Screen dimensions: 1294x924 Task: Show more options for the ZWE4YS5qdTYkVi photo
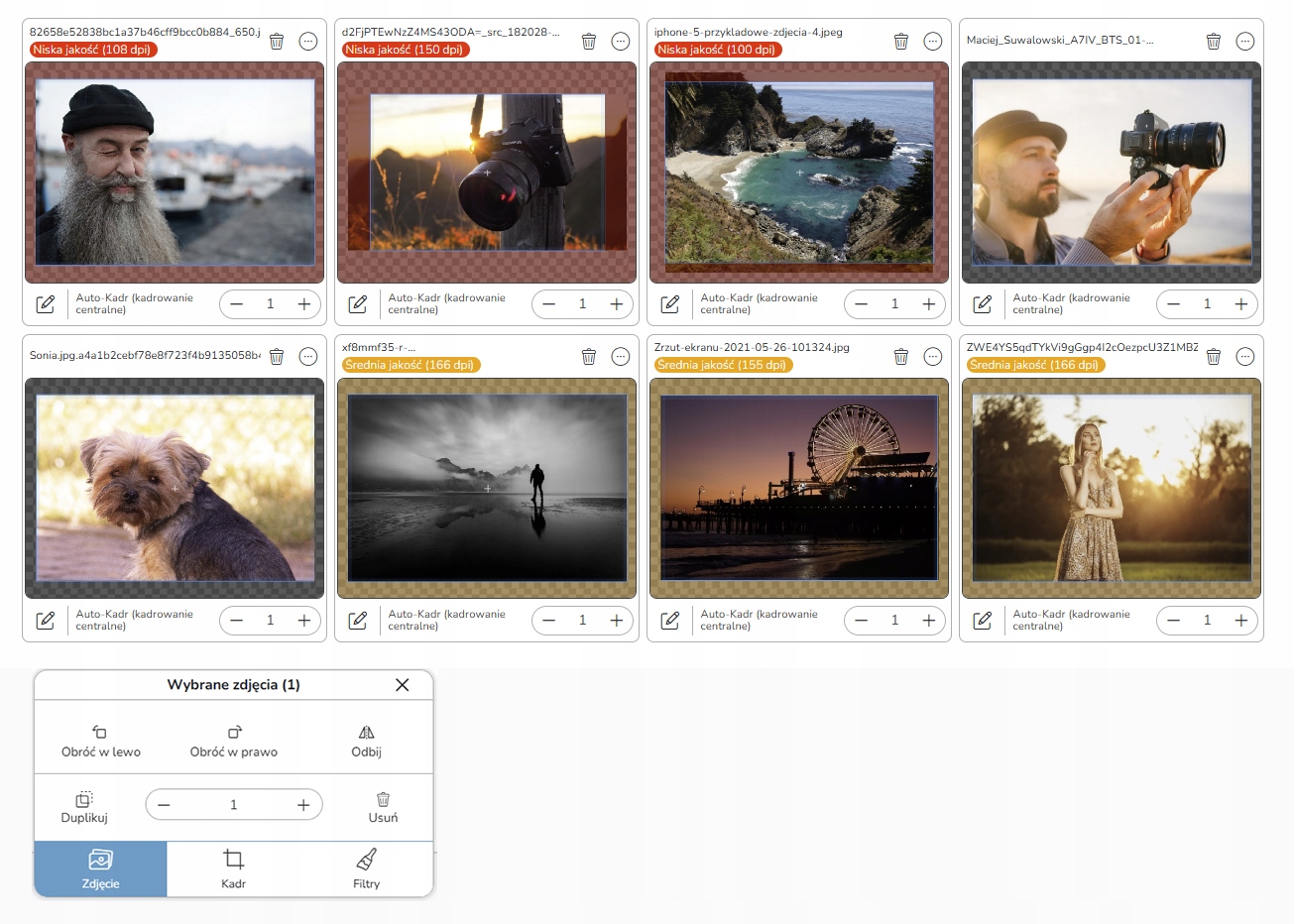pyautogui.click(x=1245, y=356)
